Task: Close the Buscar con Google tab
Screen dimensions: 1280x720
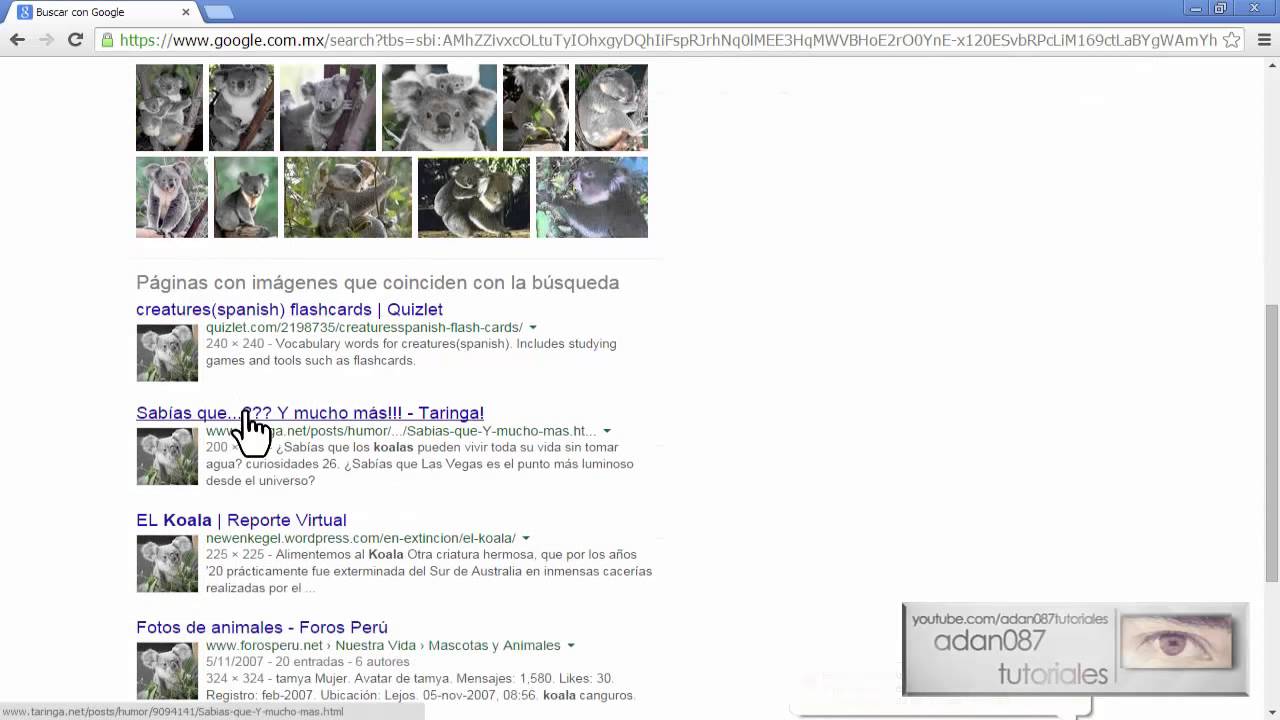Action: (186, 12)
